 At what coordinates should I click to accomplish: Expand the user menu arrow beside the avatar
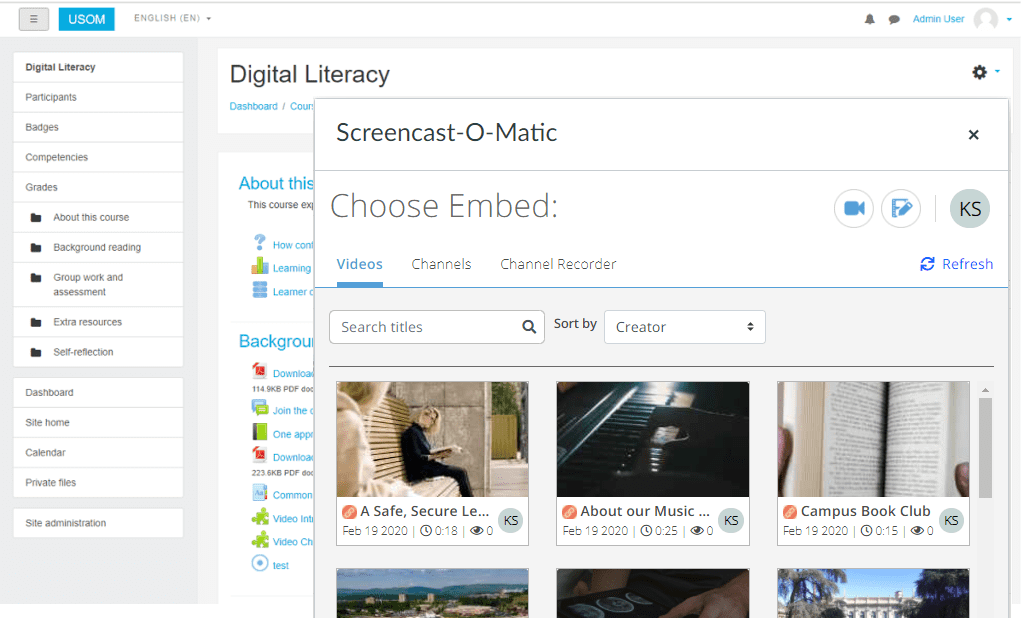[x=1009, y=20]
